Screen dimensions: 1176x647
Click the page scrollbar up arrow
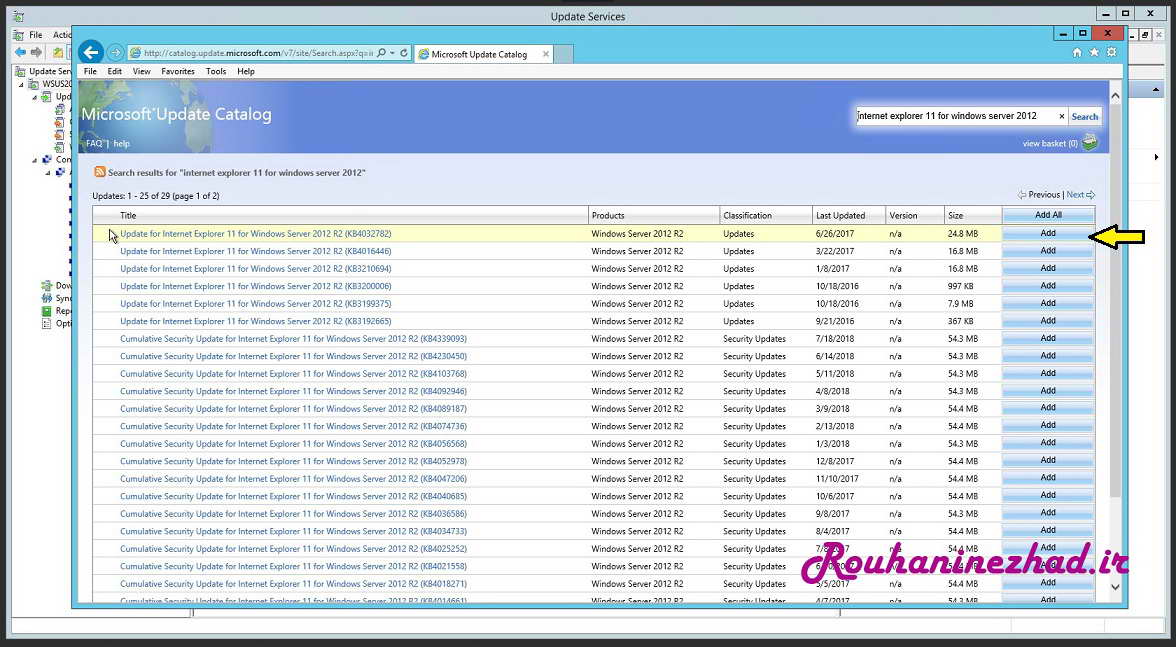point(1114,96)
